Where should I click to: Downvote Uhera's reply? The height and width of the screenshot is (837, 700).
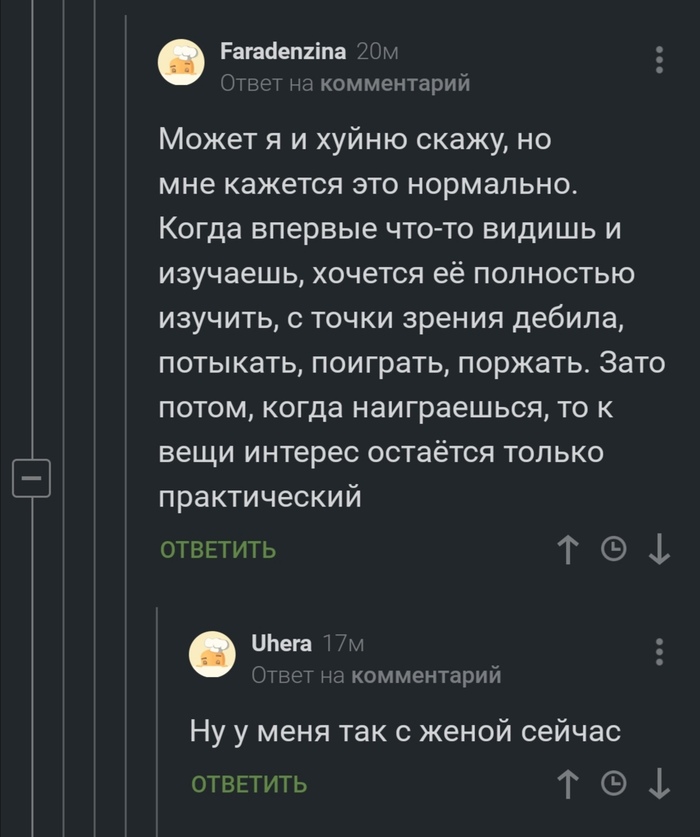click(x=658, y=786)
